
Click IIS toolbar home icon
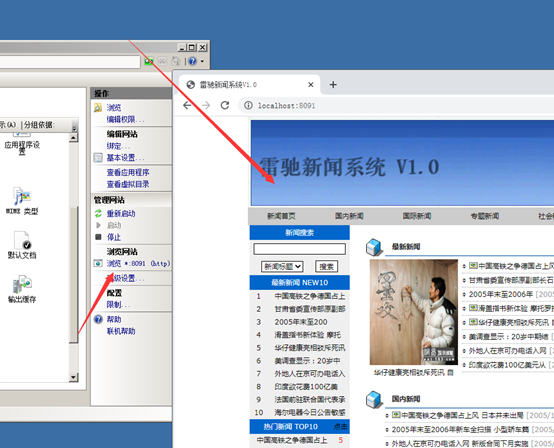[176, 61]
